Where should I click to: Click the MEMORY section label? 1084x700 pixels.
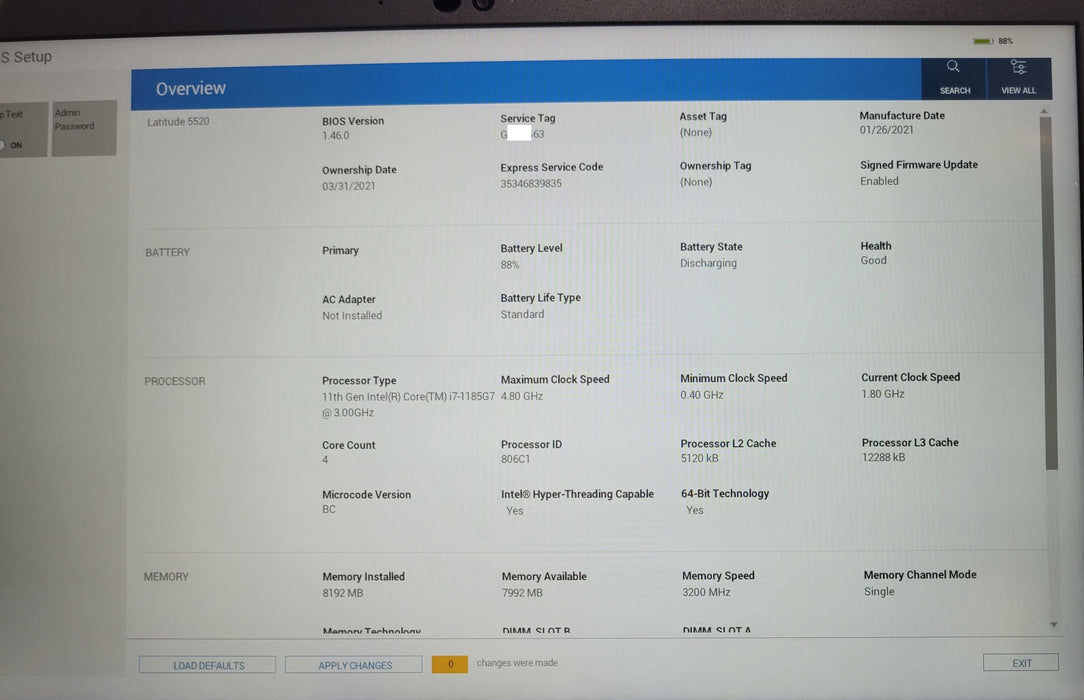click(x=166, y=576)
